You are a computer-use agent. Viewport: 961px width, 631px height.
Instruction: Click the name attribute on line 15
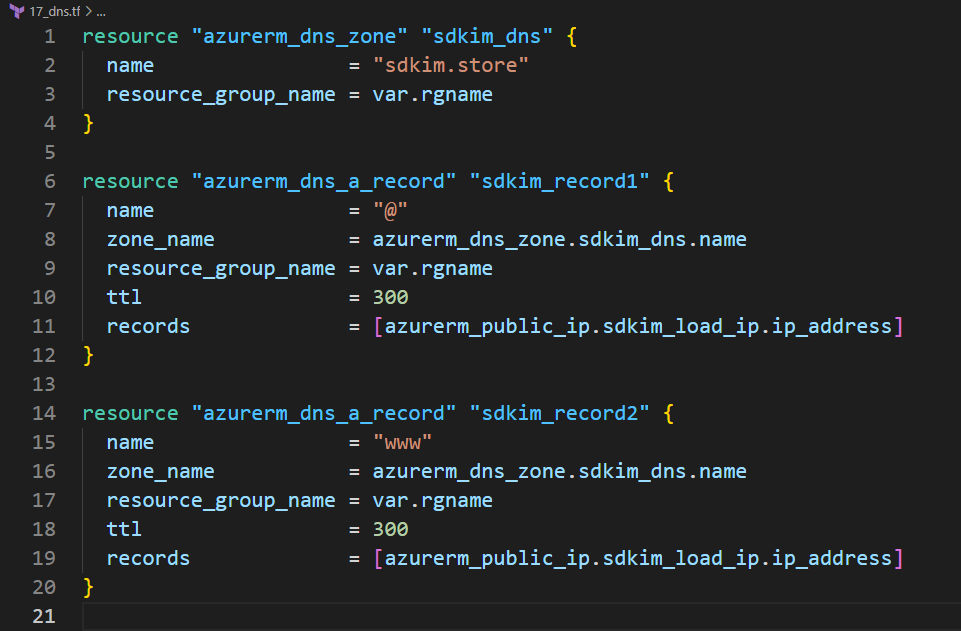coord(130,442)
